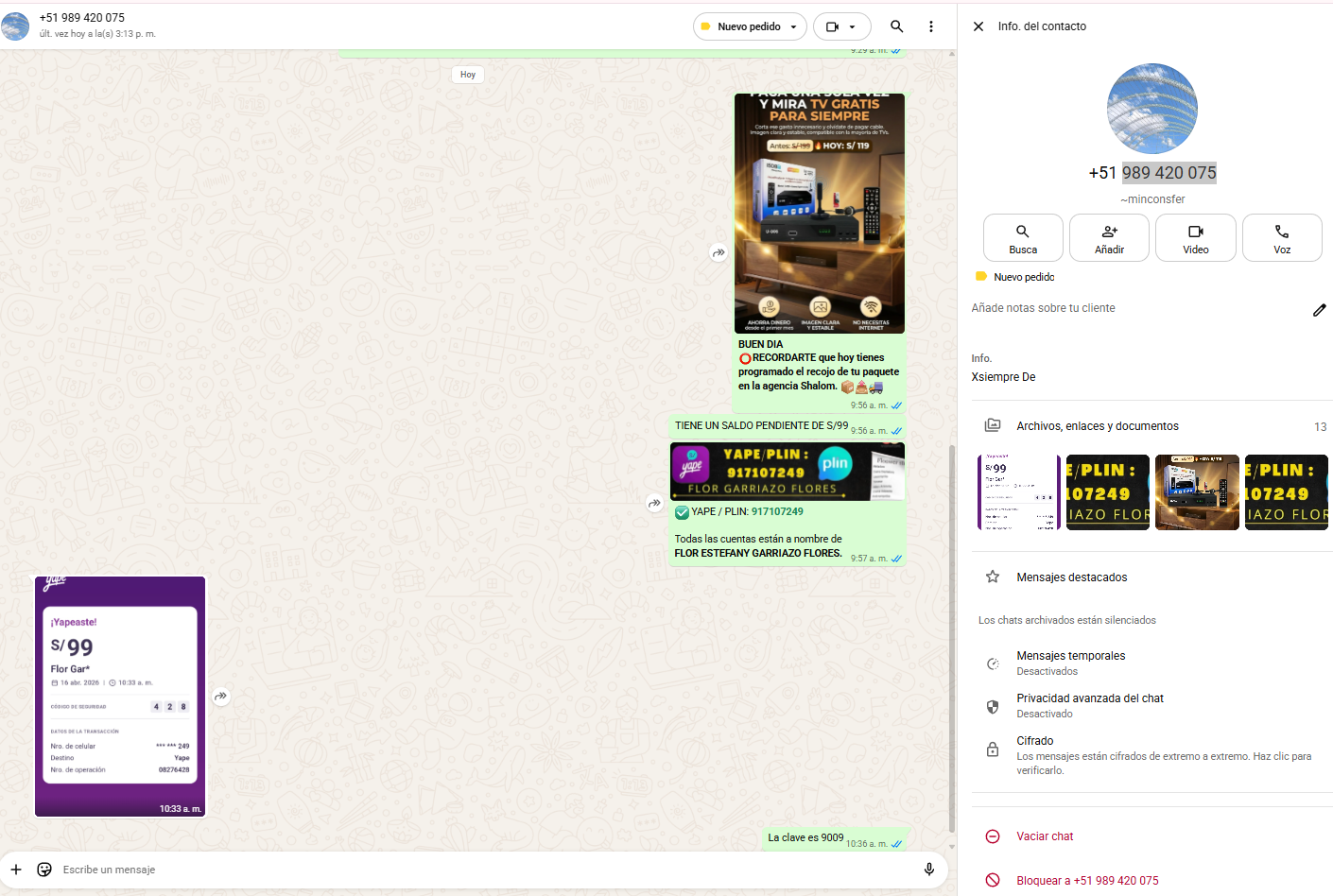Open search in chat header
Screen dimensions: 1333x896
pyautogui.click(x=896, y=26)
